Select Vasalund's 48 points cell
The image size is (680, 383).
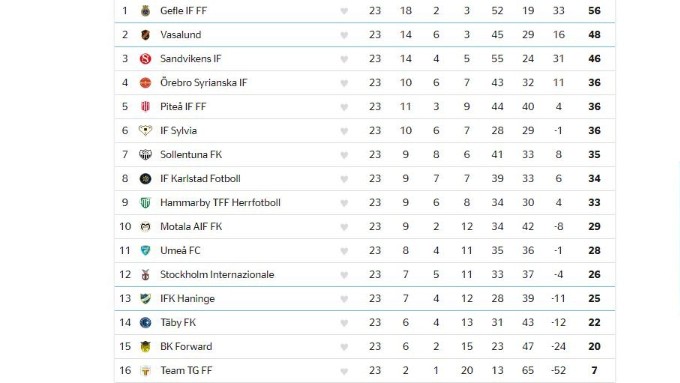[x=594, y=35]
